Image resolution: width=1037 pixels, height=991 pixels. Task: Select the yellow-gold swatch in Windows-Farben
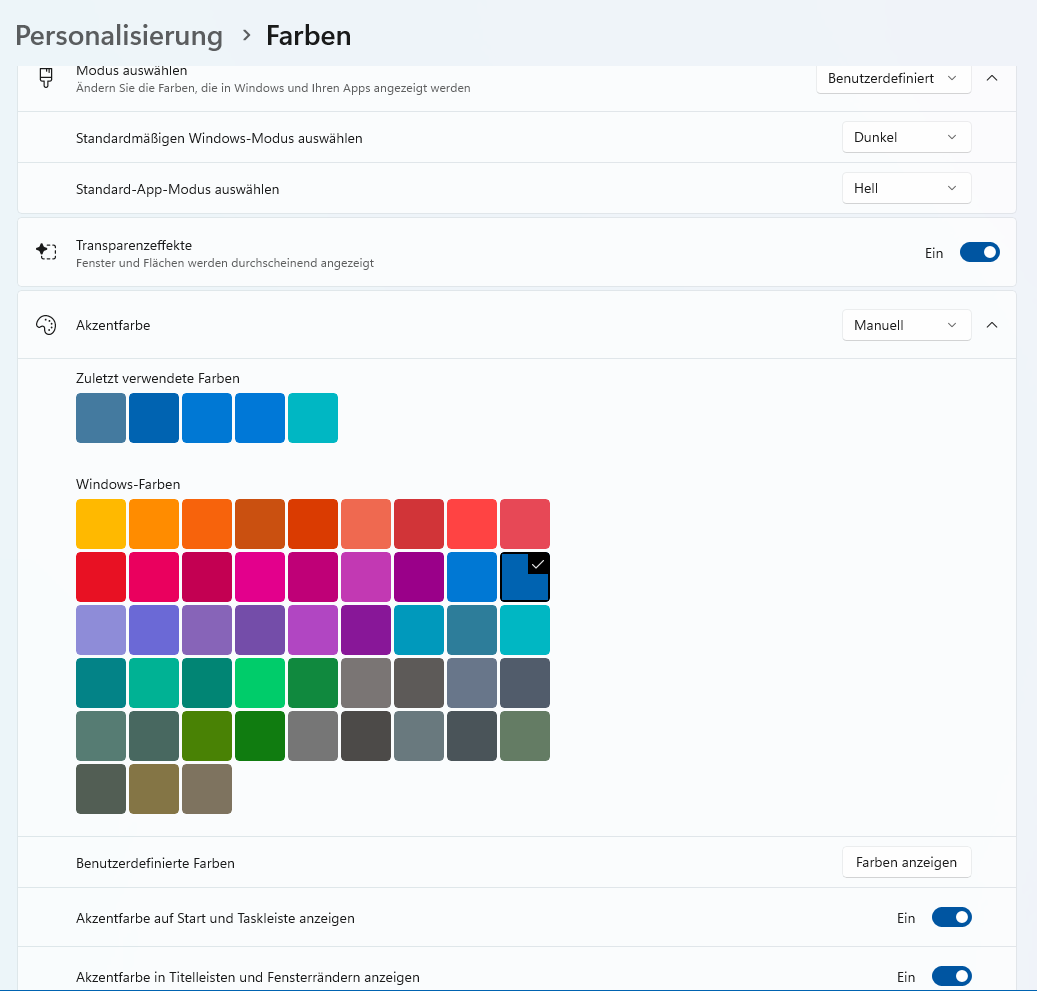101,524
